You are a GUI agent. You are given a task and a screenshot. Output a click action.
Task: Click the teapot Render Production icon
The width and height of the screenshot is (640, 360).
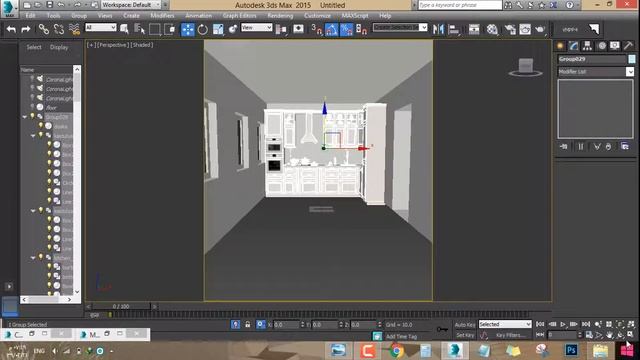[x=540, y=29]
